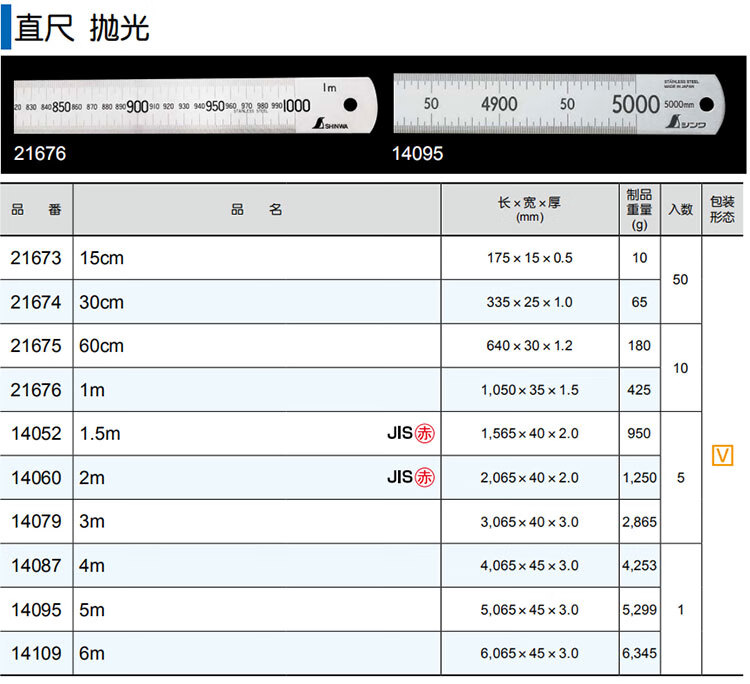Click the 制品重量 (g) column header
The image size is (750, 684).
click(x=640, y=210)
